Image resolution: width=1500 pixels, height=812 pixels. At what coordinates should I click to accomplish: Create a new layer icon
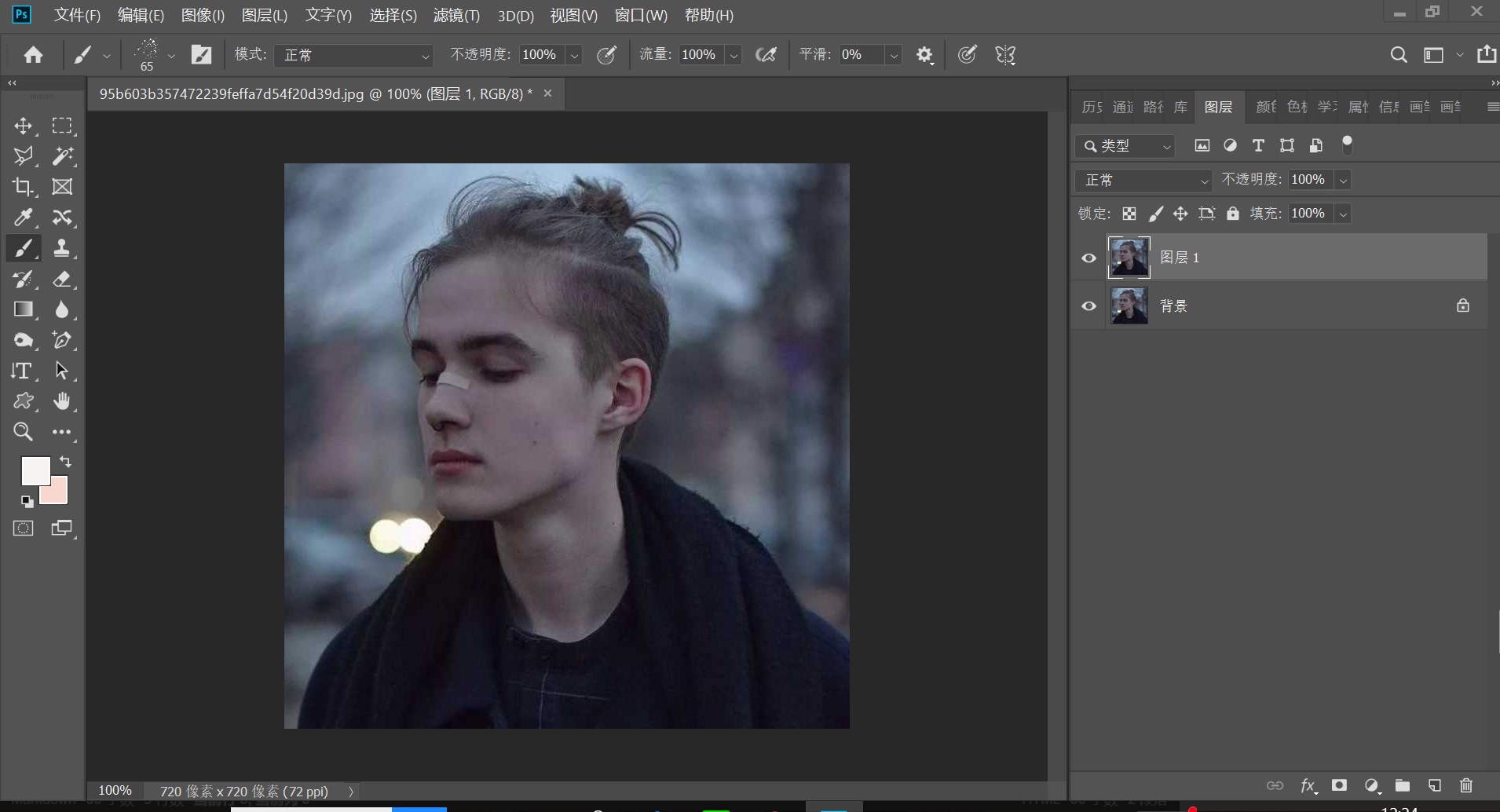[x=1434, y=785]
